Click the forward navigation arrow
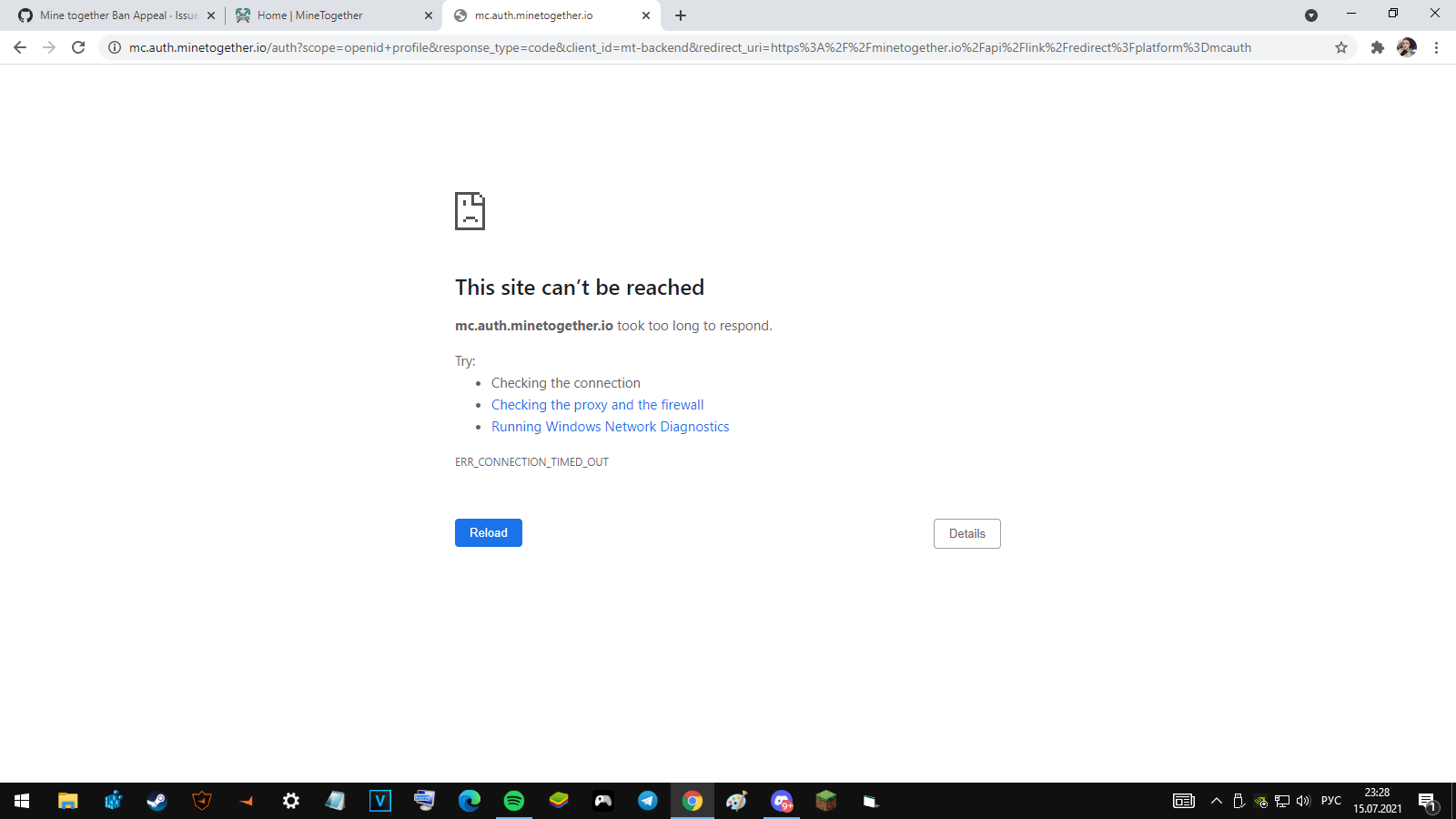The image size is (1456, 819). (48, 47)
